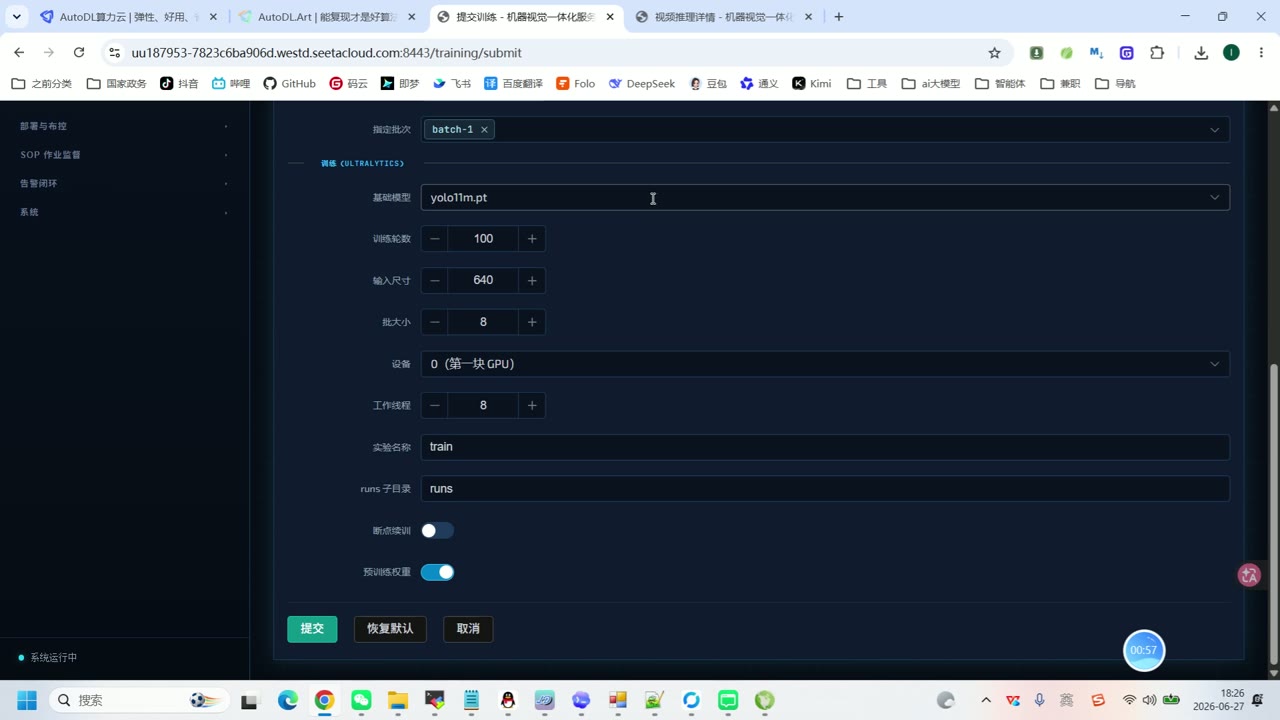Open the 智能体 bookmarks folder
Screen dimensions: 1280x720
pyautogui.click(x=1000, y=84)
